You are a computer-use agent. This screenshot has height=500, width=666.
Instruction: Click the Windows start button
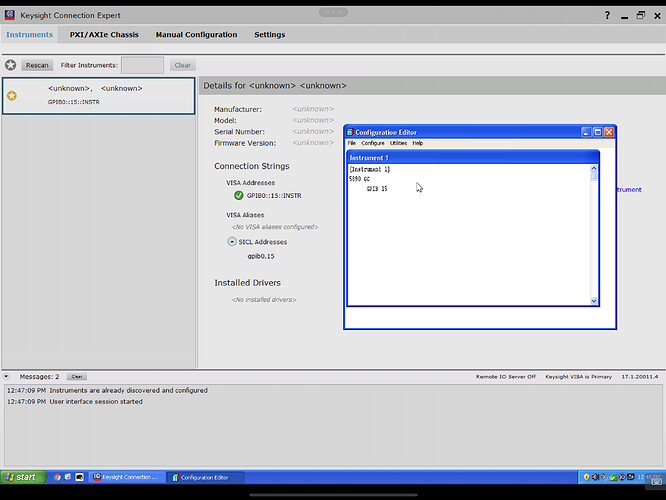tap(23, 477)
